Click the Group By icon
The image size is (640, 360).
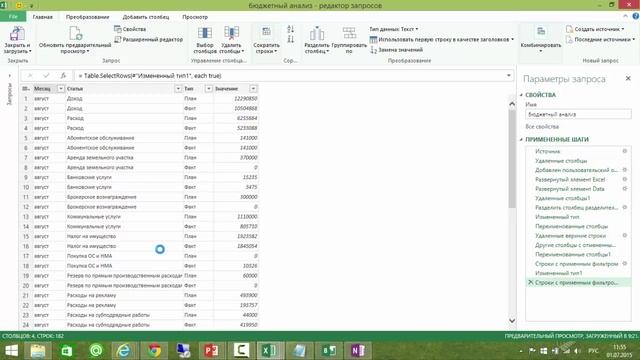coord(349,33)
